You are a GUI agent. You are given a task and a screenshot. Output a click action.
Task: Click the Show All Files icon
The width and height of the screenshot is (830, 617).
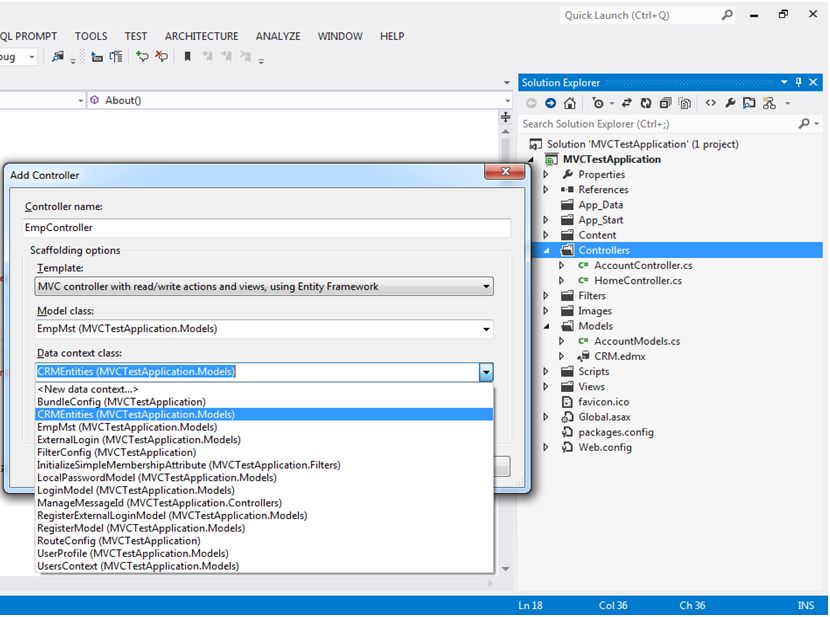pos(685,103)
